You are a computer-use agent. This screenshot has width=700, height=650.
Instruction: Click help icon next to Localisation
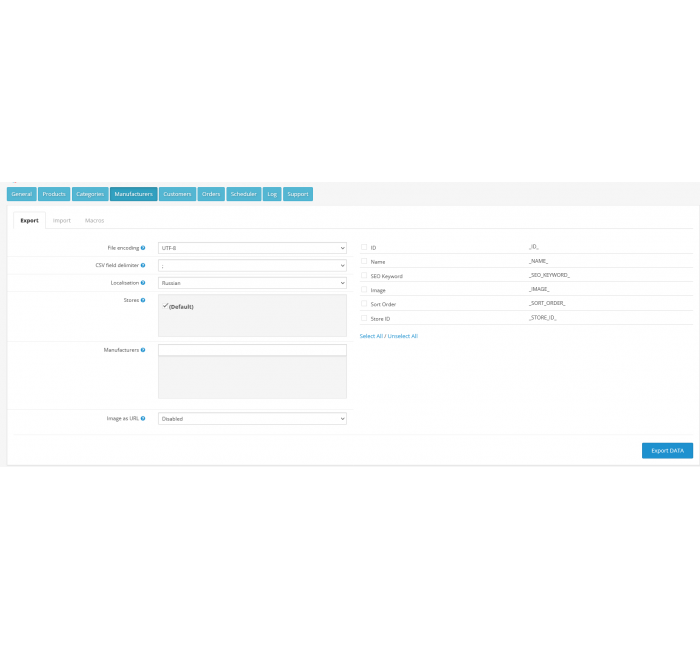(143, 283)
